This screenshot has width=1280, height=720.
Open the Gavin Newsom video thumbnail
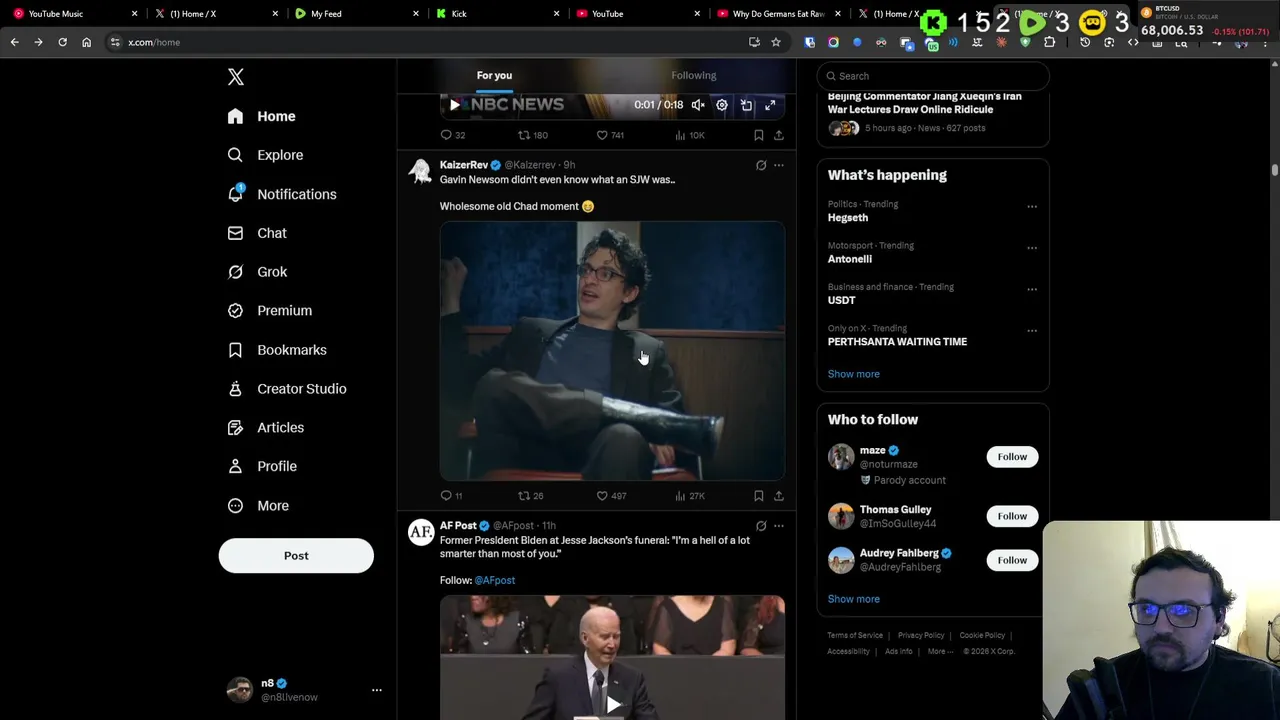click(x=612, y=351)
